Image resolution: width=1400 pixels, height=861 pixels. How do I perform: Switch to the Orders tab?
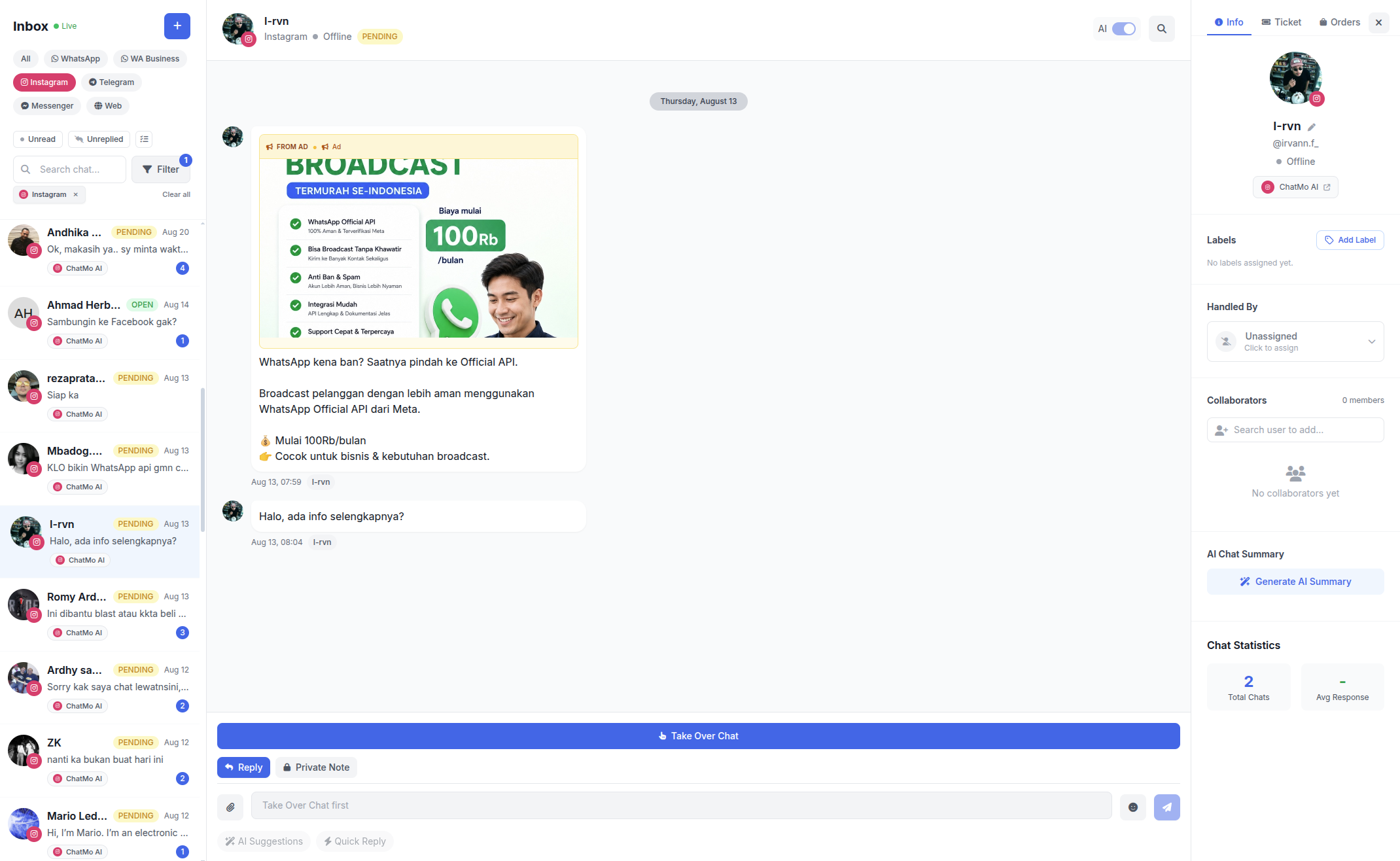tap(1339, 22)
